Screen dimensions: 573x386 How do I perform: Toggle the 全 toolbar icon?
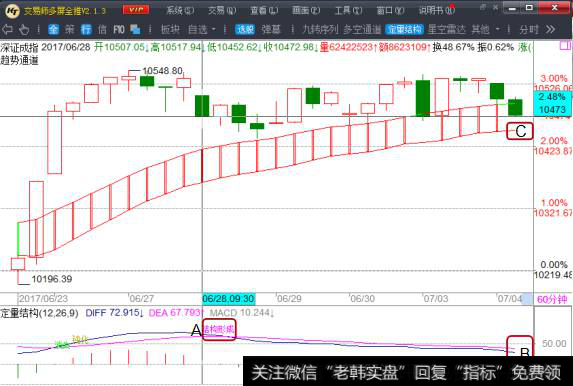pyautogui.click(x=53, y=29)
